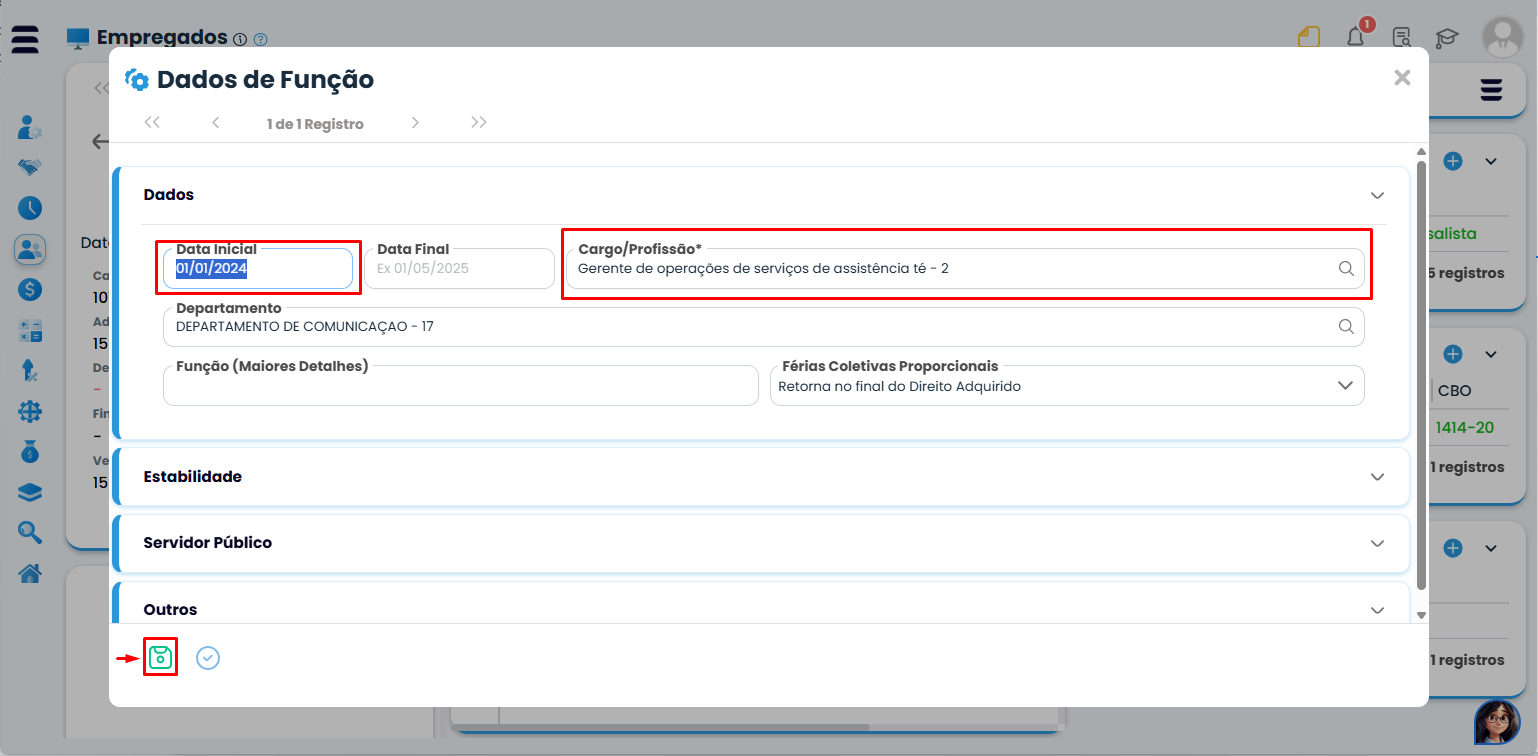Click the Data Final date field
The width and height of the screenshot is (1538, 756).
pos(459,268)
